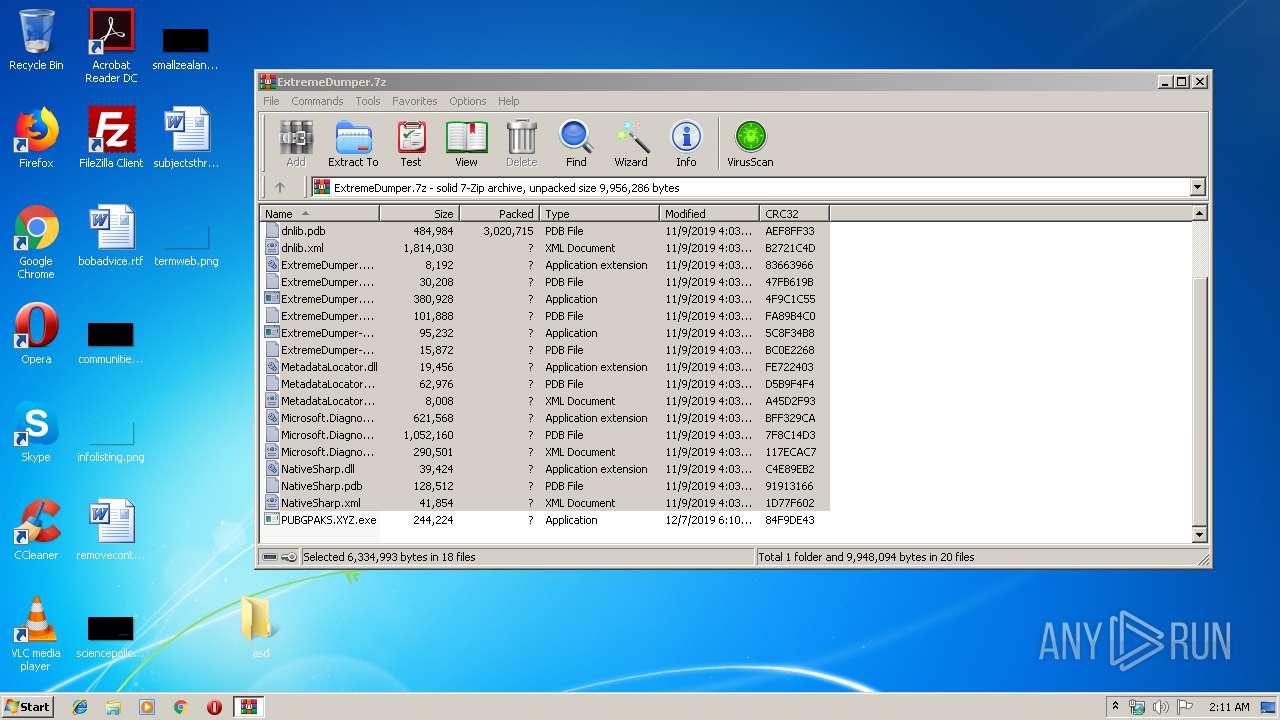
Task: Go up one folder level arrow
Action: 280,187
